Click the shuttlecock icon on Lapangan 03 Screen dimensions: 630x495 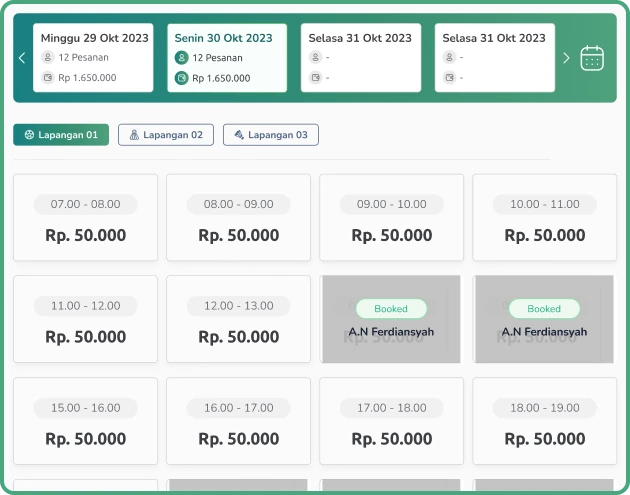tap(239, 134)
